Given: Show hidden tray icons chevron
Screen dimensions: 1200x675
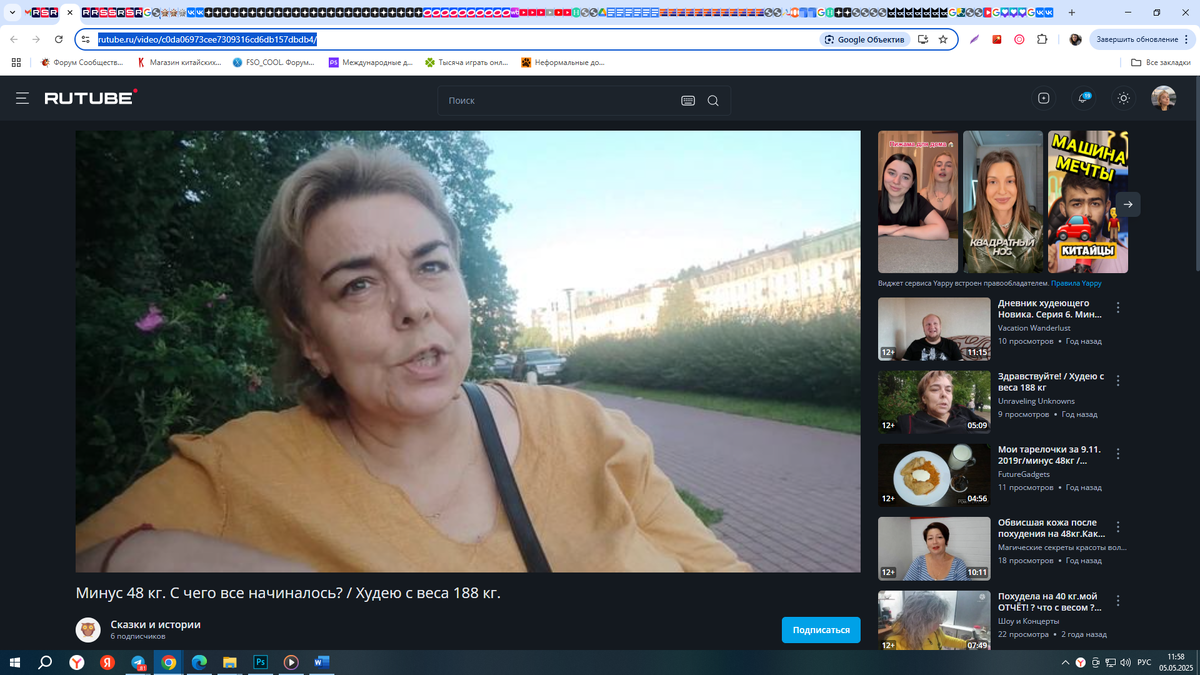Looking at the screenshot, I should coord(1065,663).
